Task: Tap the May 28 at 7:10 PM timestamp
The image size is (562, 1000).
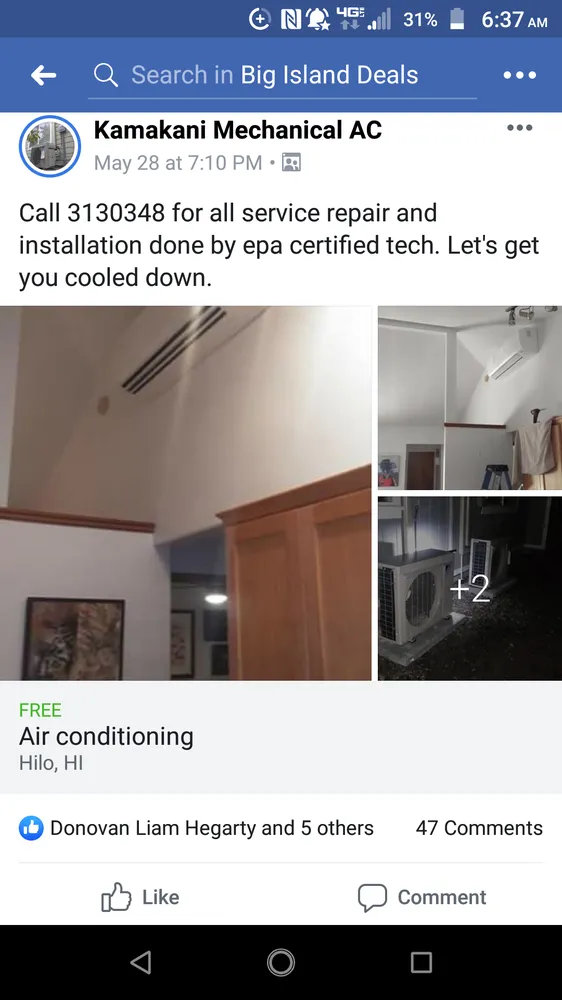Action: point(178,163)
